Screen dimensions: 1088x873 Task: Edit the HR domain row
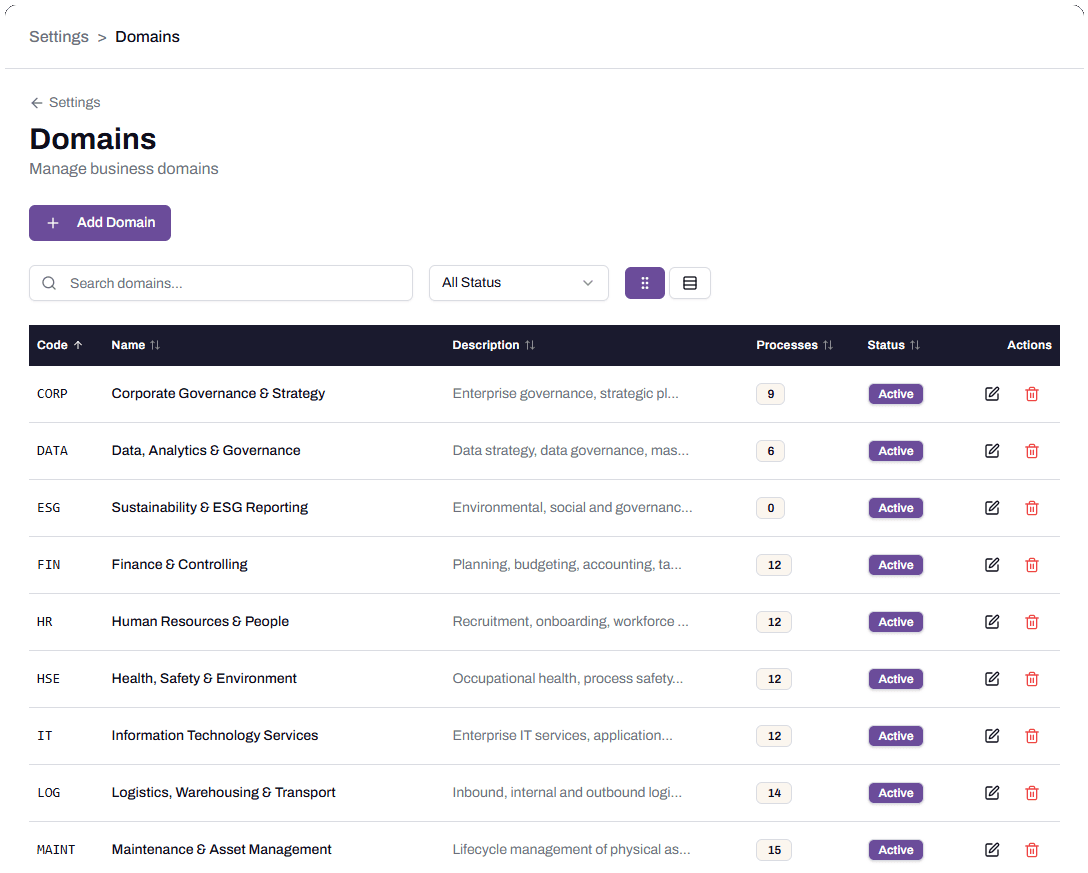[992, 621]
